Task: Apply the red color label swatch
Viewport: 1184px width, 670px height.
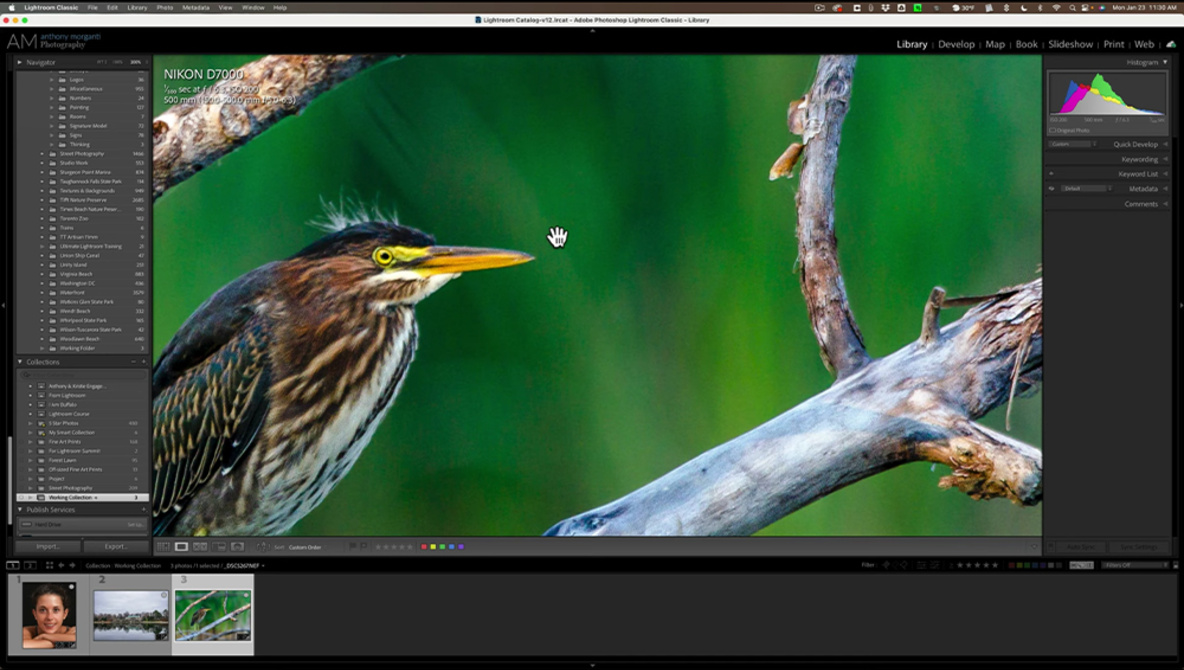Action: coord(424,547)
